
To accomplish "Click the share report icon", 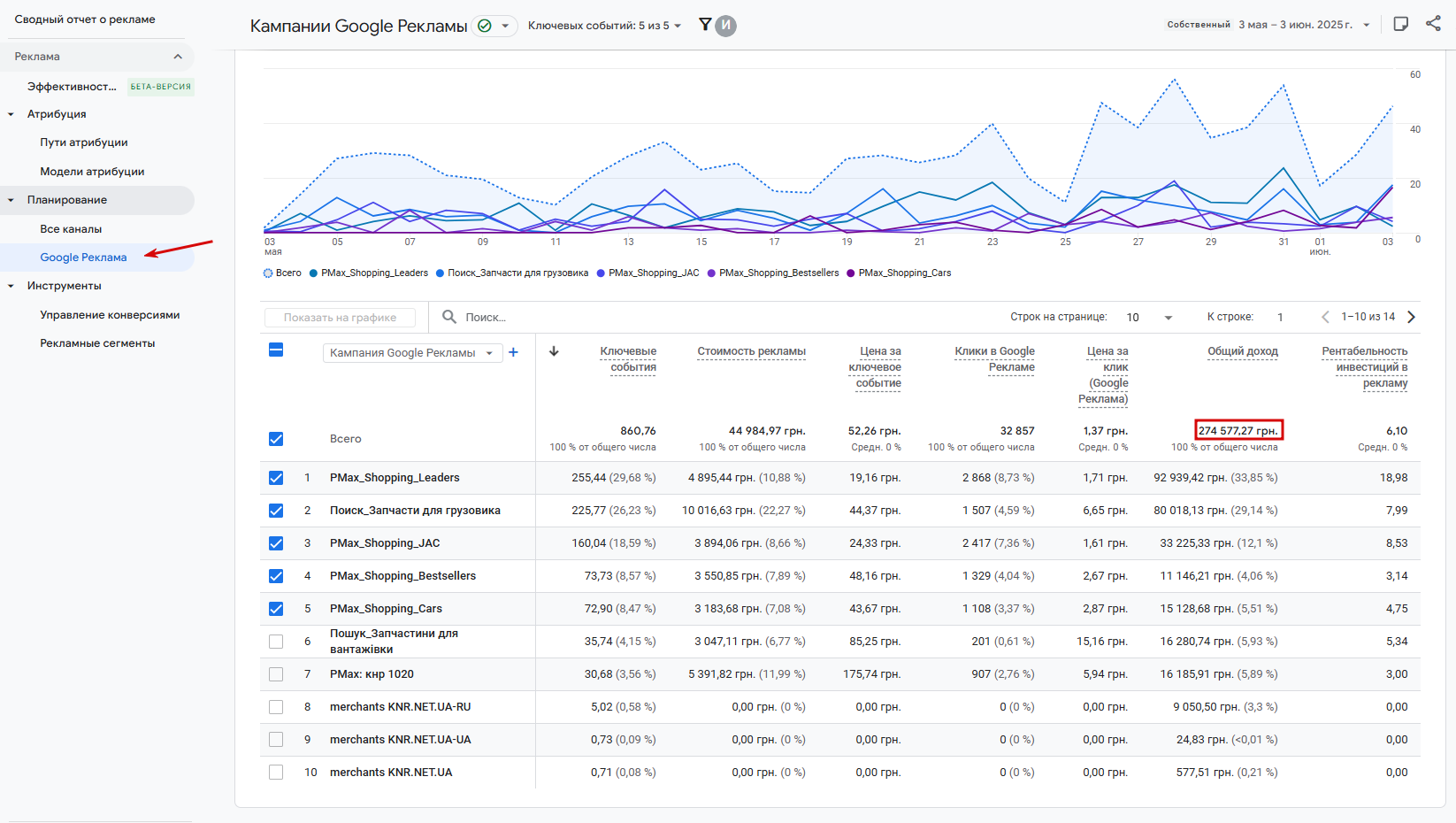I will pos(1433,24).
